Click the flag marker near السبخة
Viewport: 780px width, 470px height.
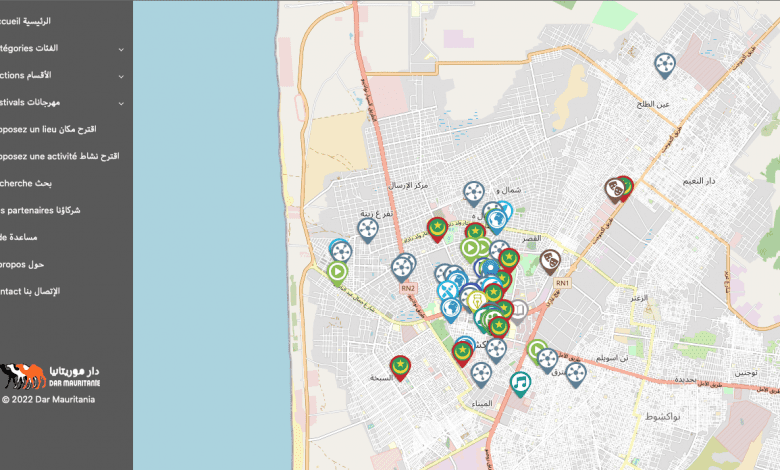(401, 367)
